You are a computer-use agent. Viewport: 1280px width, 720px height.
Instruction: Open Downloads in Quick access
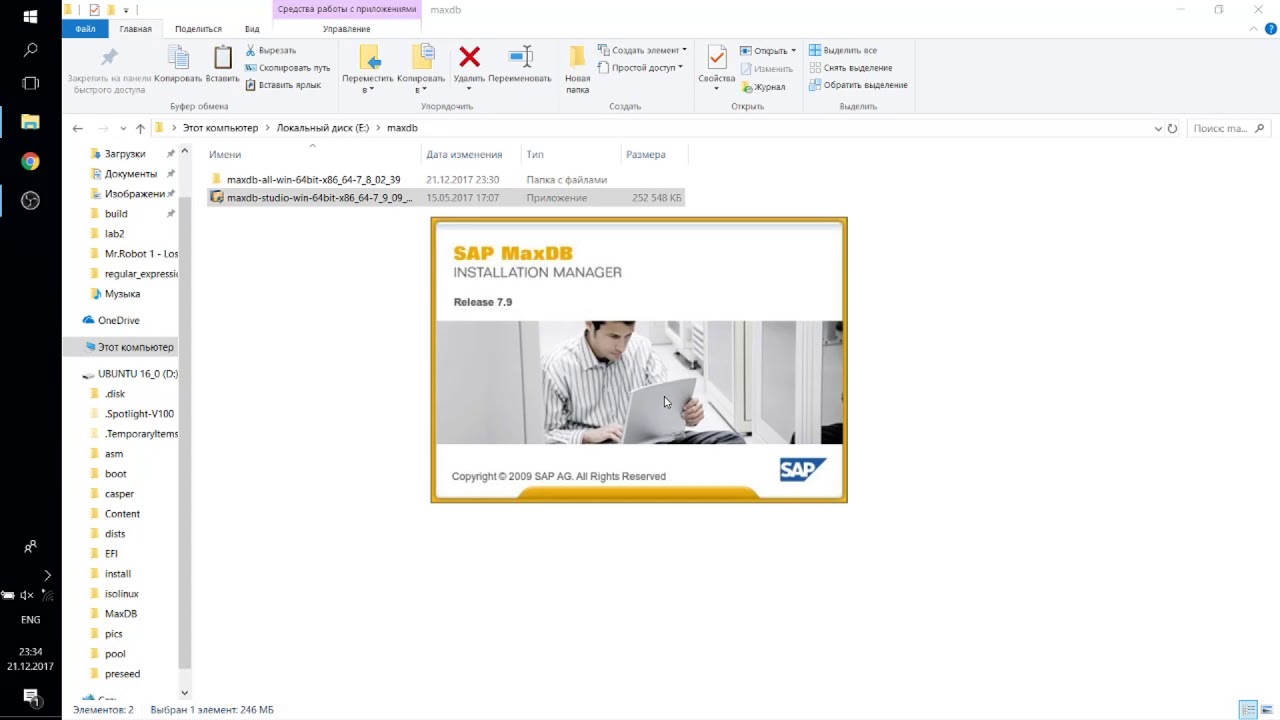point(125,154)
